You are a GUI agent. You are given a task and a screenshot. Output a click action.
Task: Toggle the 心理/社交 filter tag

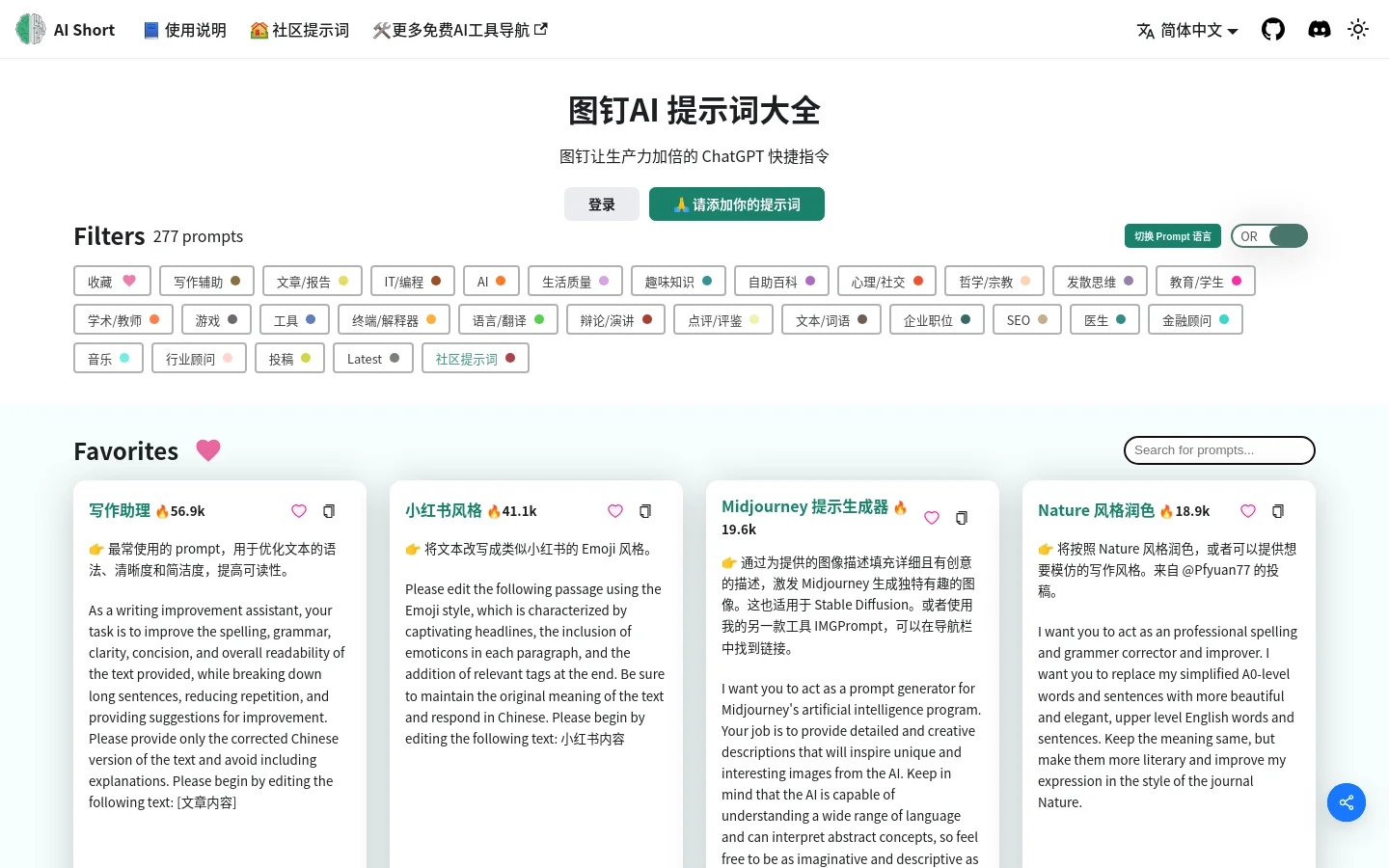tap(886, 281)
